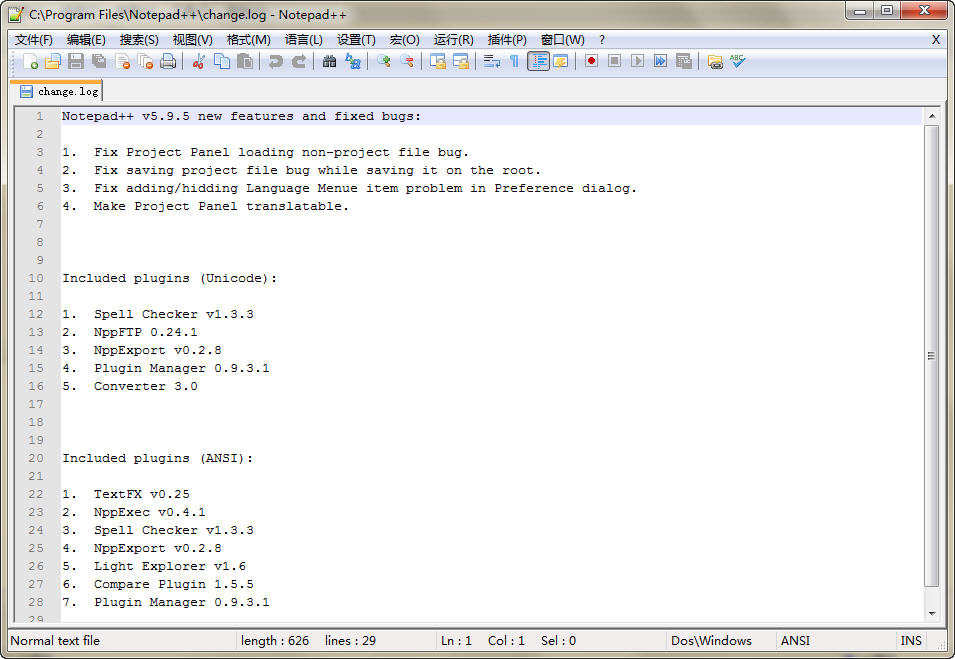This screenshot has height=659, width=955.
Task: Click the Undo arrow icon
Action: click(275, 62)
